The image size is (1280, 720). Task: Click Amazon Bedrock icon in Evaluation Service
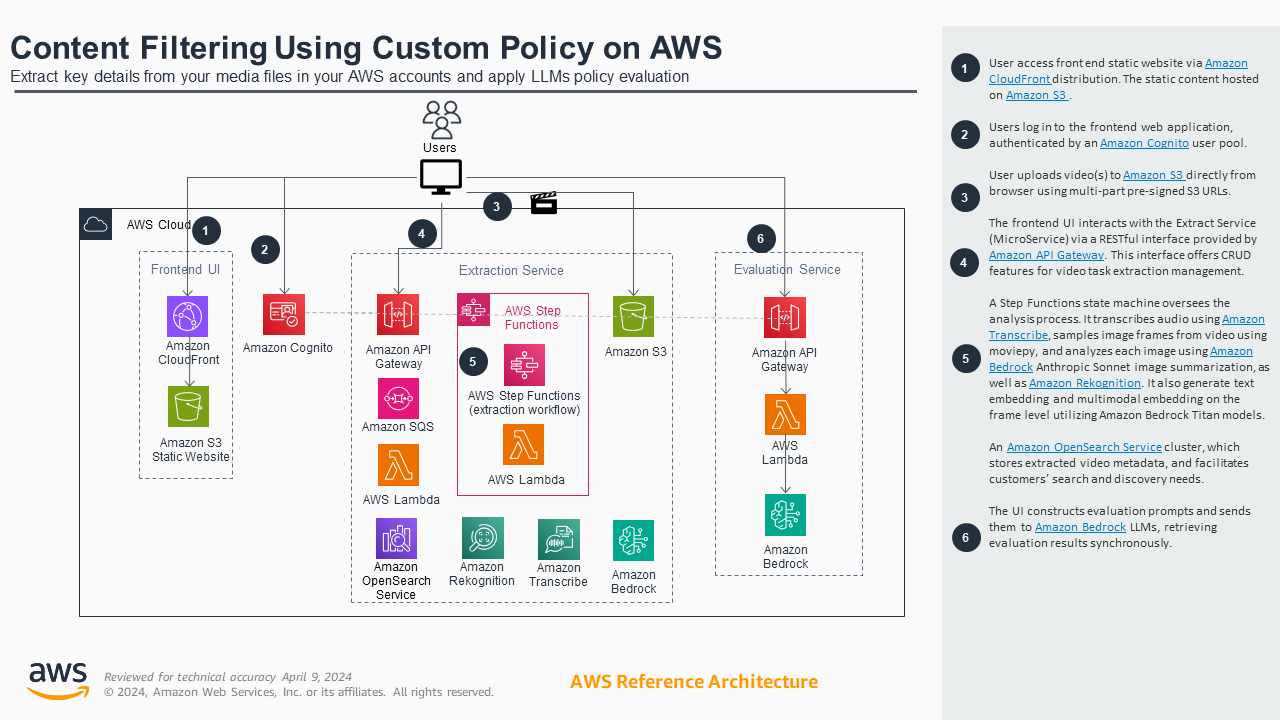(785, 515)
